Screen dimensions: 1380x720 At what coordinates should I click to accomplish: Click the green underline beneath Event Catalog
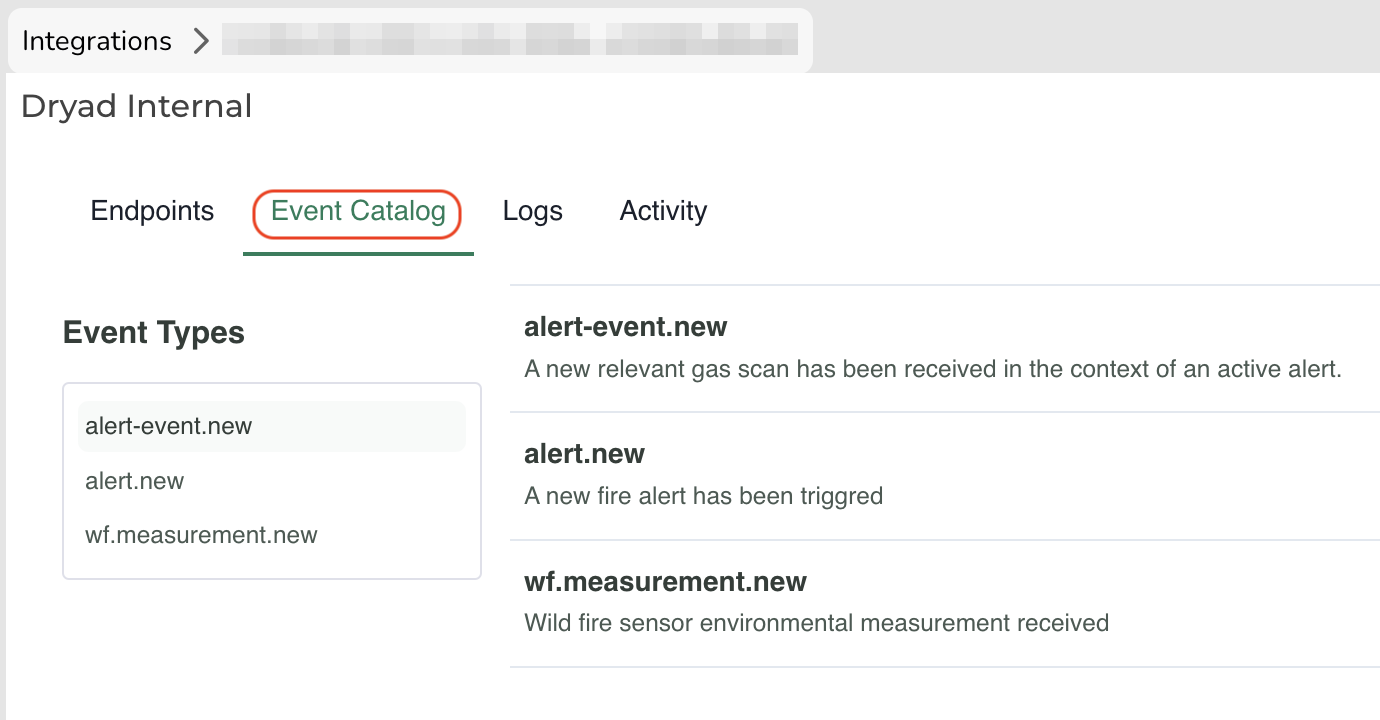click(358, 254)
